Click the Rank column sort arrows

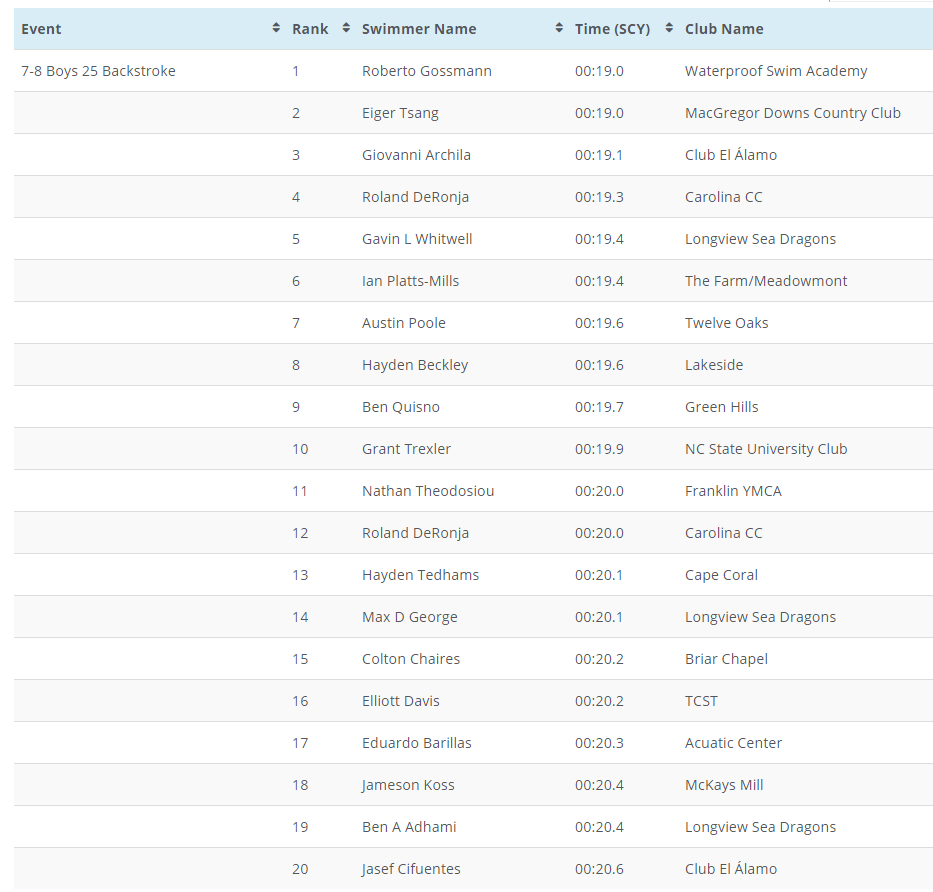(346, 28)
